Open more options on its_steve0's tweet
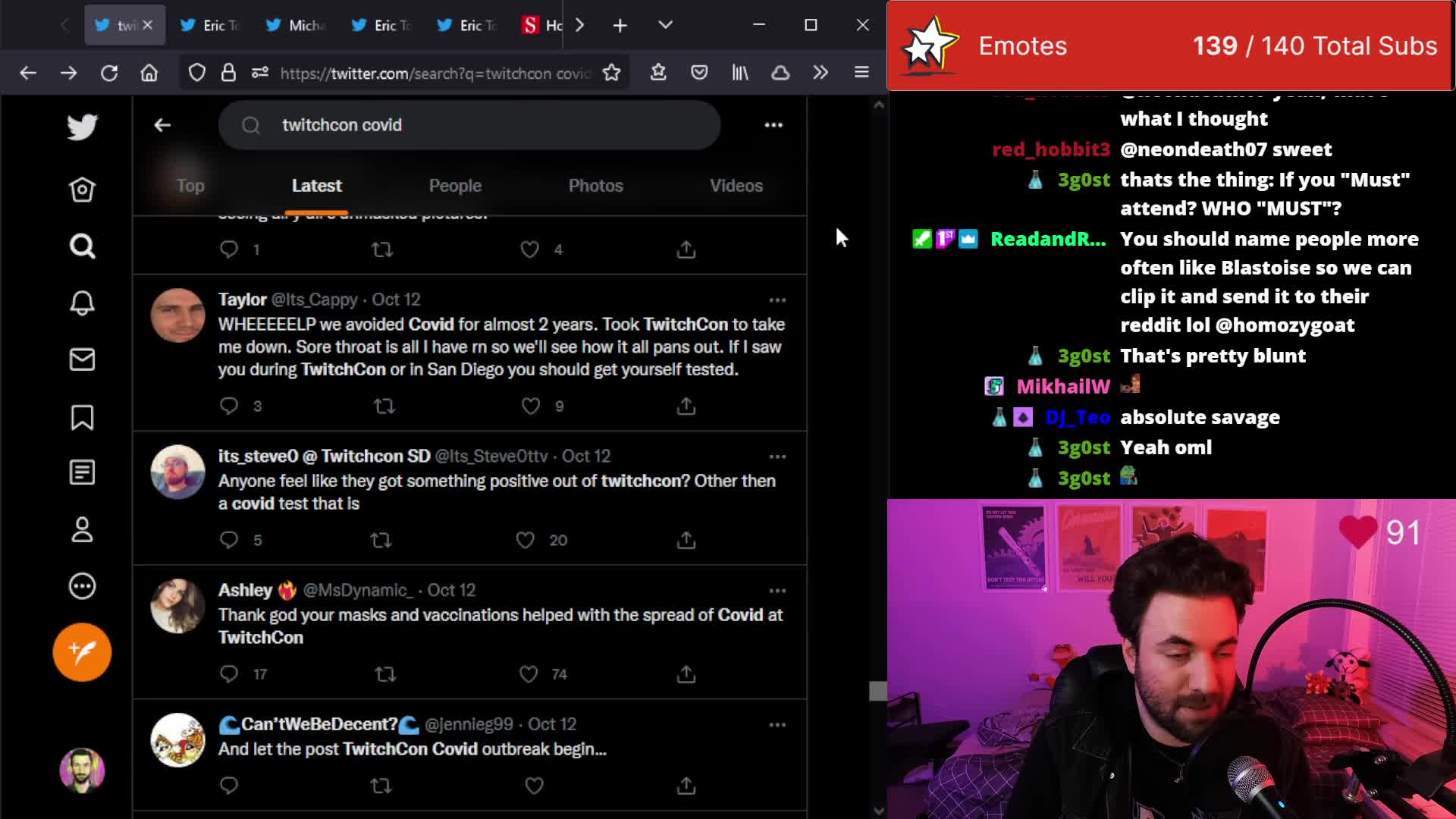This screenshot has width=1456, height=819. click(777, 457)
